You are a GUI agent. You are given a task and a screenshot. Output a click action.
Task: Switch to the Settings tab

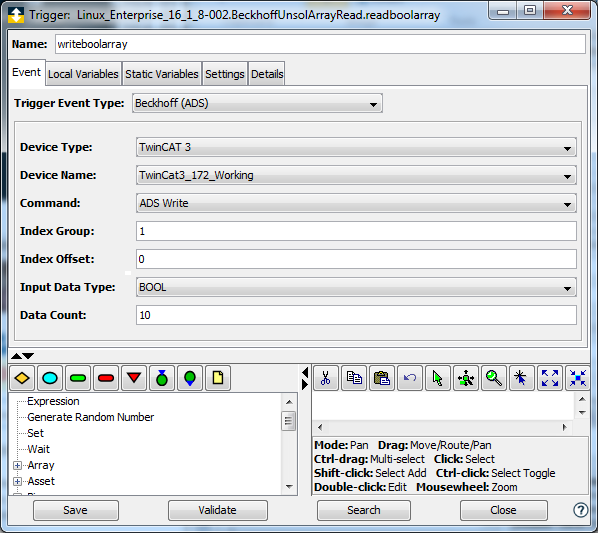225,74
